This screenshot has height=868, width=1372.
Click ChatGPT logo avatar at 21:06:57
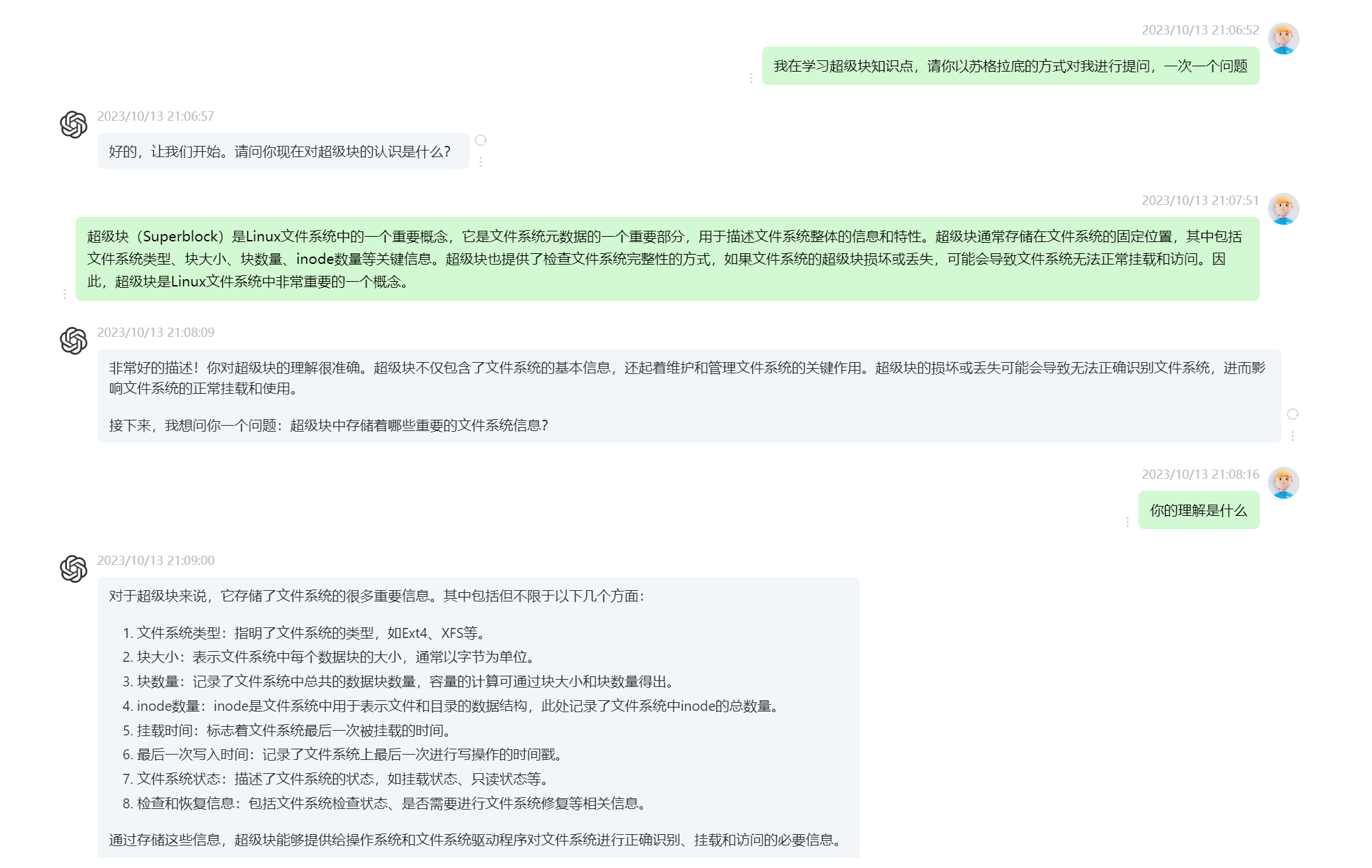pyautogui.click(x=74, y=125)
